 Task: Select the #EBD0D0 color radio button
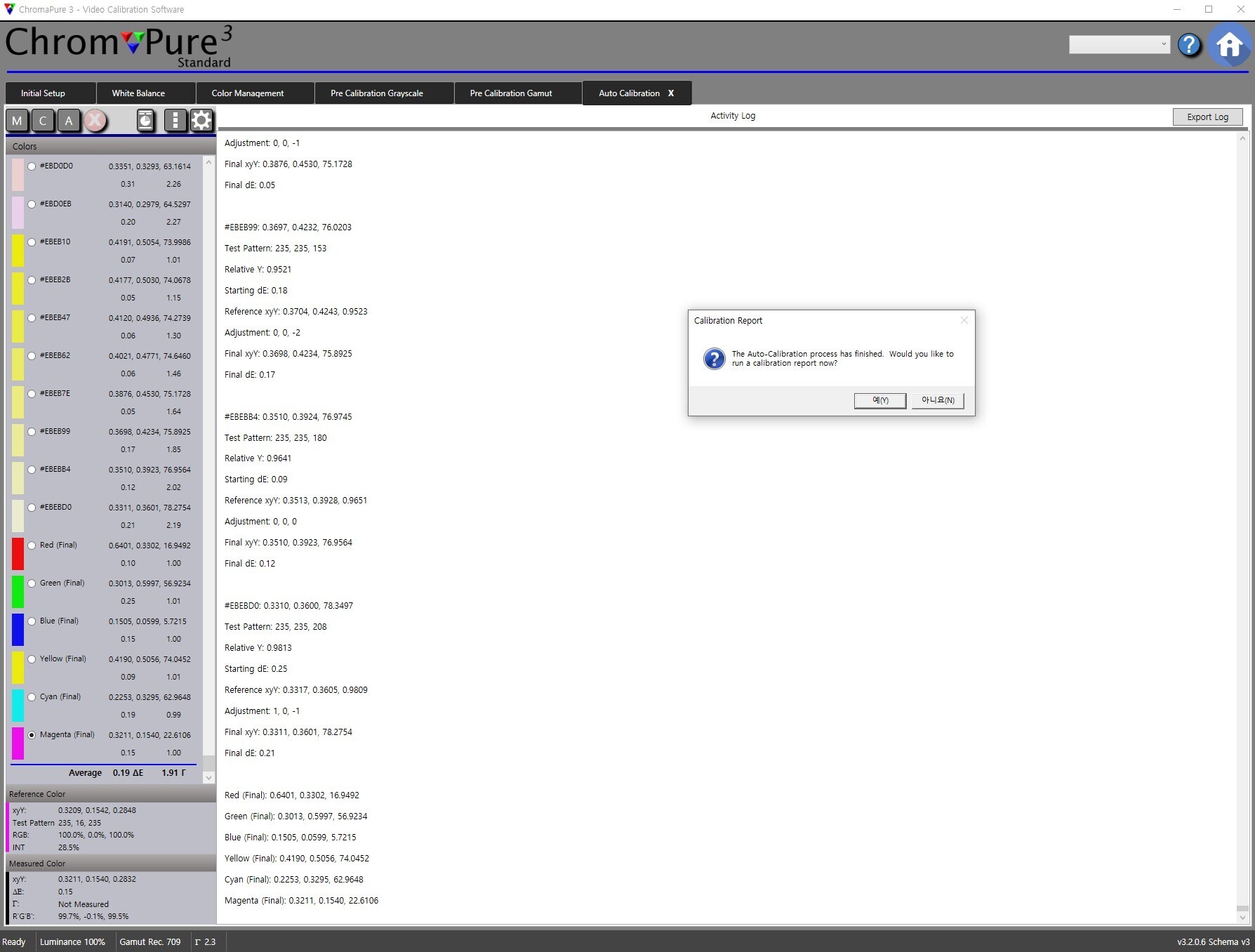pos(32,166)
